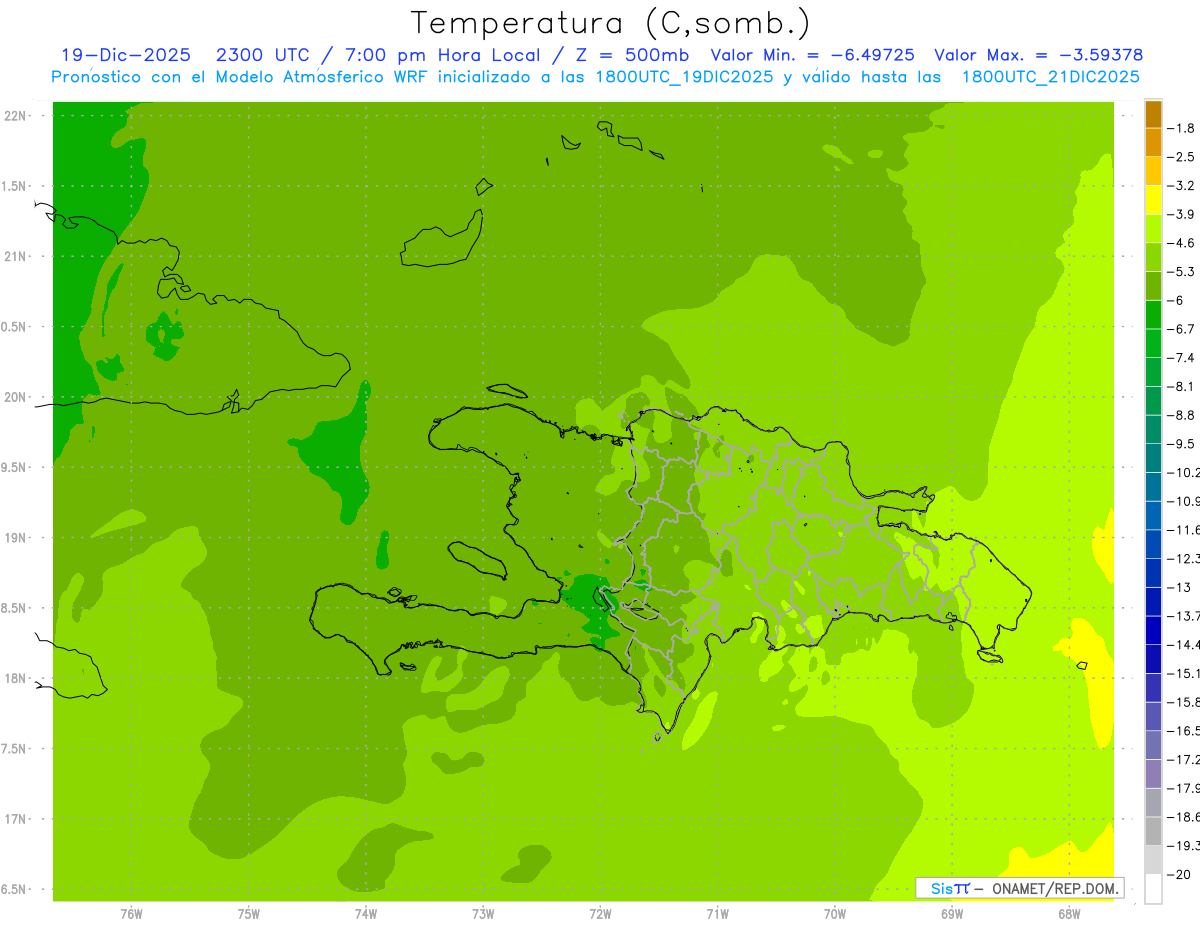The width and height of the screenshot is (1200, 927).
Task: Click the 'Valor Max. = -3.59378' readout
Action: point(1038,55)
